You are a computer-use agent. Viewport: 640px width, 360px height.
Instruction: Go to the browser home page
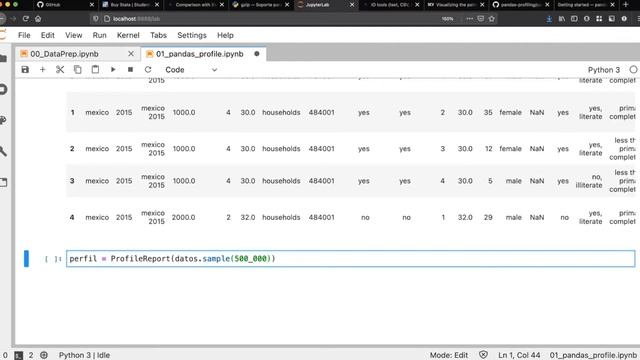[x=38, y=19]
